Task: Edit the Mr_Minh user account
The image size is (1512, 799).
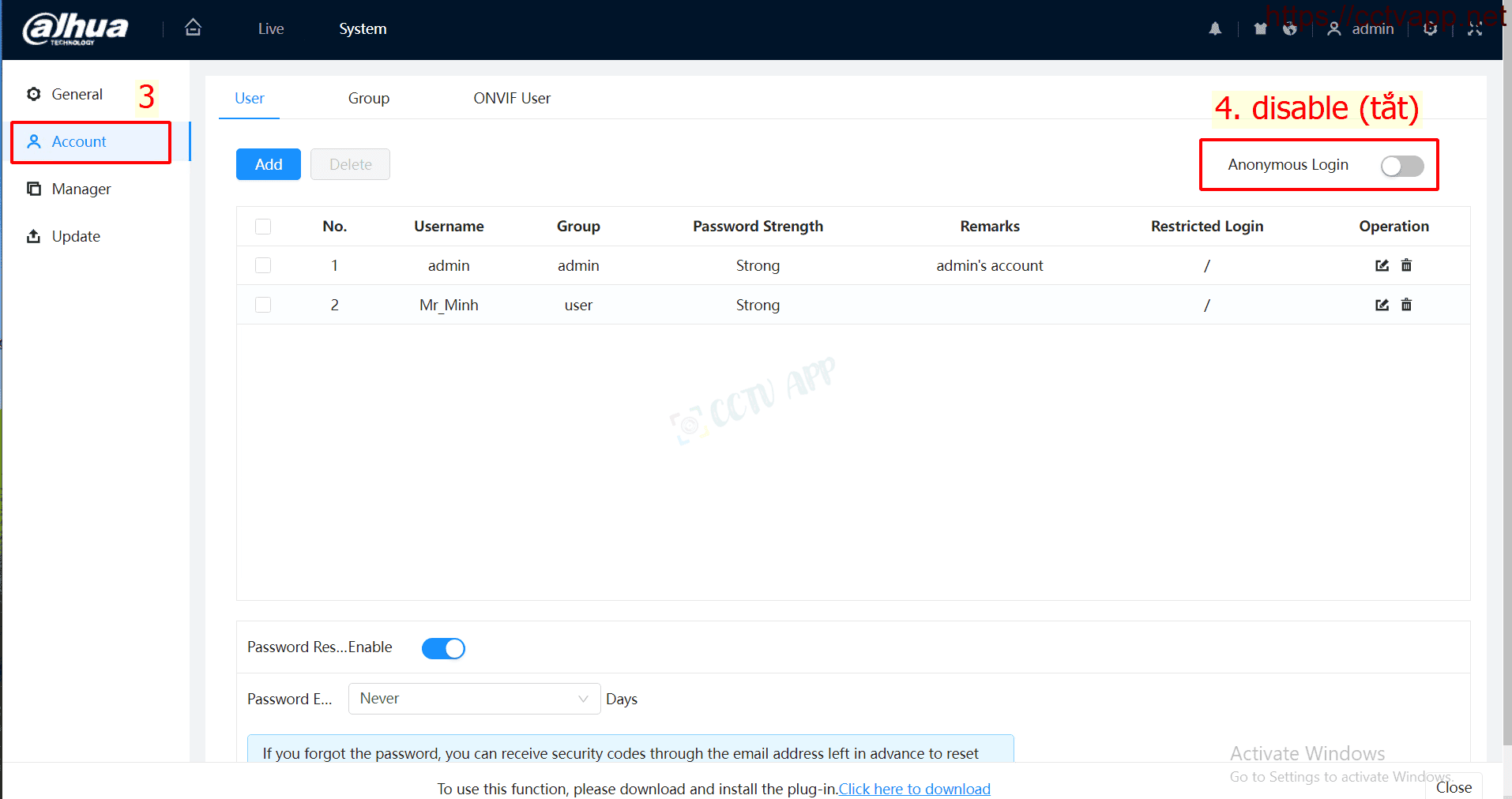Action: 1382,305
